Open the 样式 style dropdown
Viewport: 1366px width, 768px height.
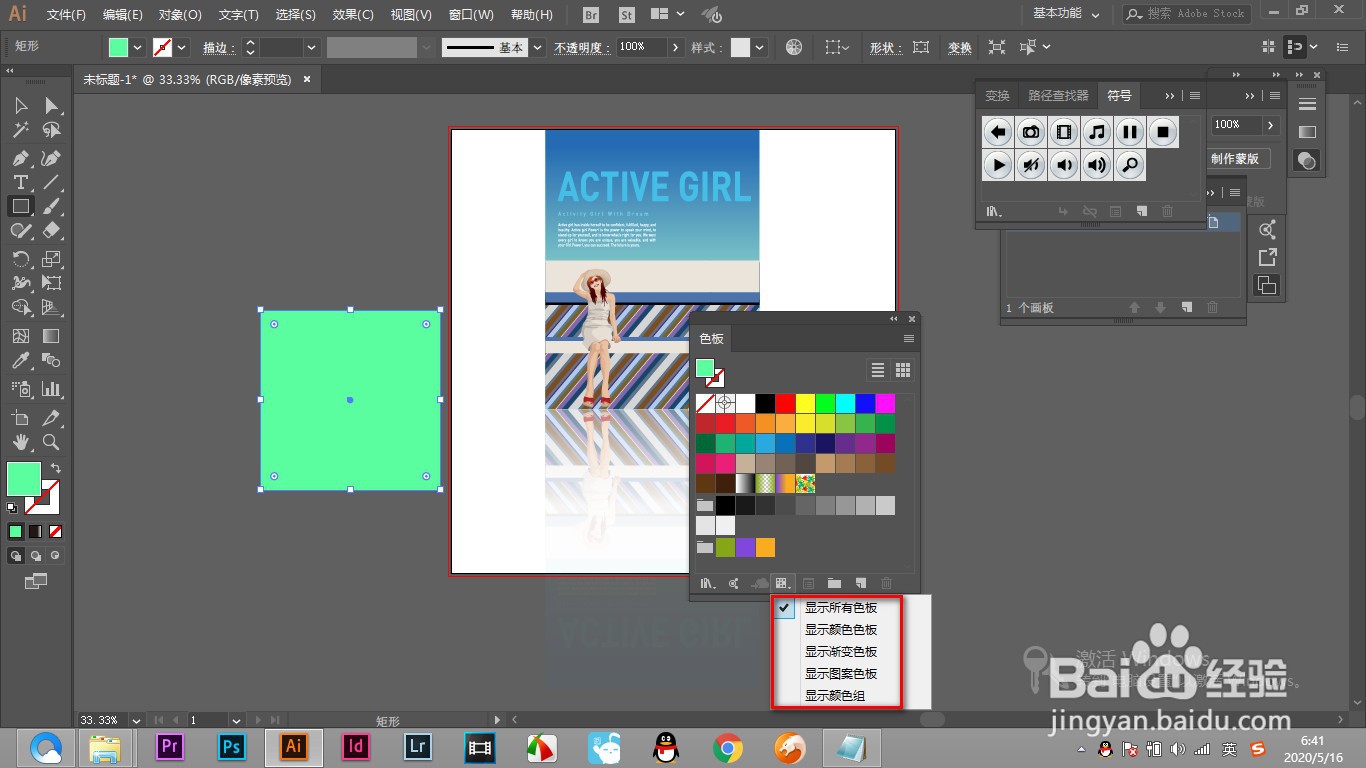(x=760, y=47)
